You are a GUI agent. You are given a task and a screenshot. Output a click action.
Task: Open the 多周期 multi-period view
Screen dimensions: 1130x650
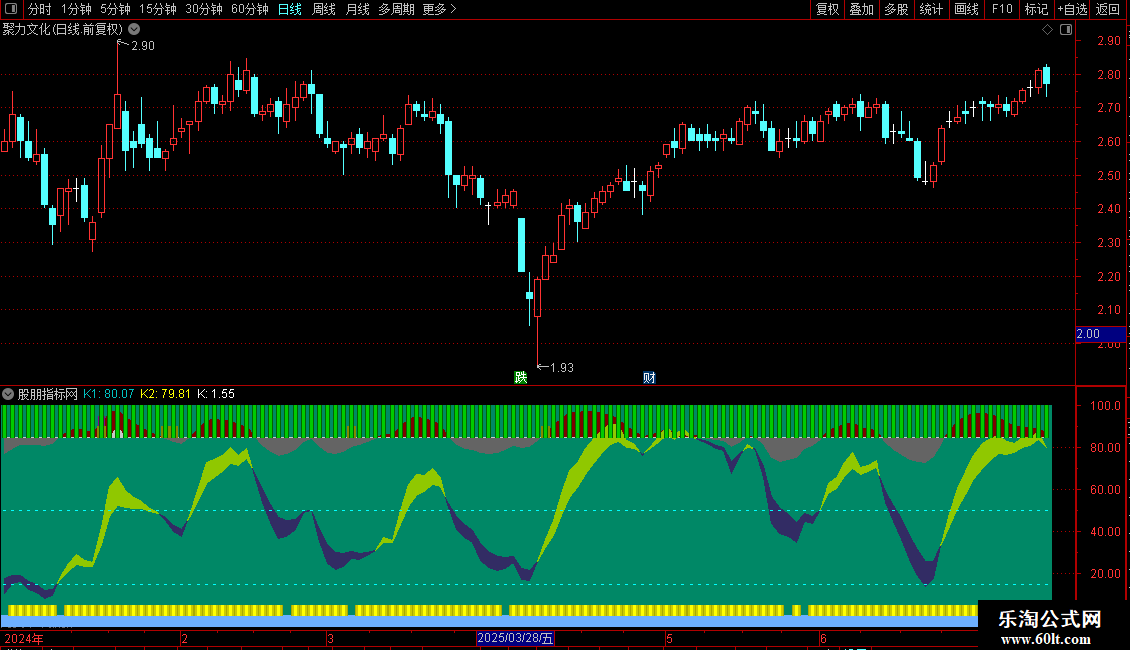pos(396,9)
